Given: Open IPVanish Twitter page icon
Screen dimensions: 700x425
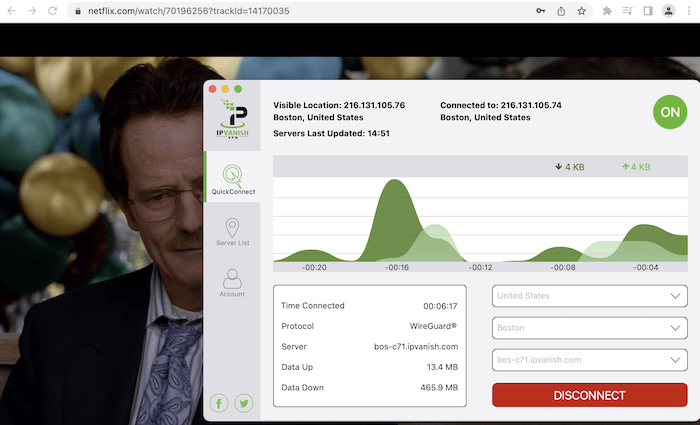Looking at the screenshot, I should 244,404.
